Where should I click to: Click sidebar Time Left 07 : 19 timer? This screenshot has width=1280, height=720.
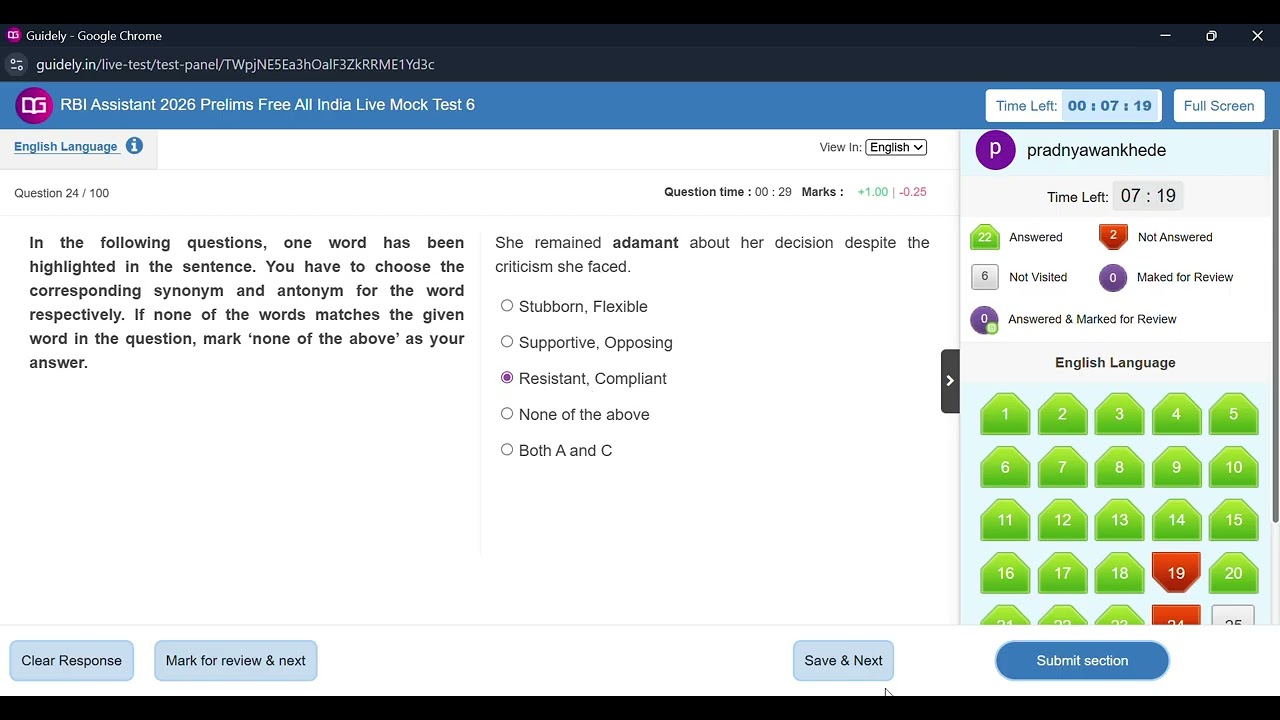[1148, 196]
